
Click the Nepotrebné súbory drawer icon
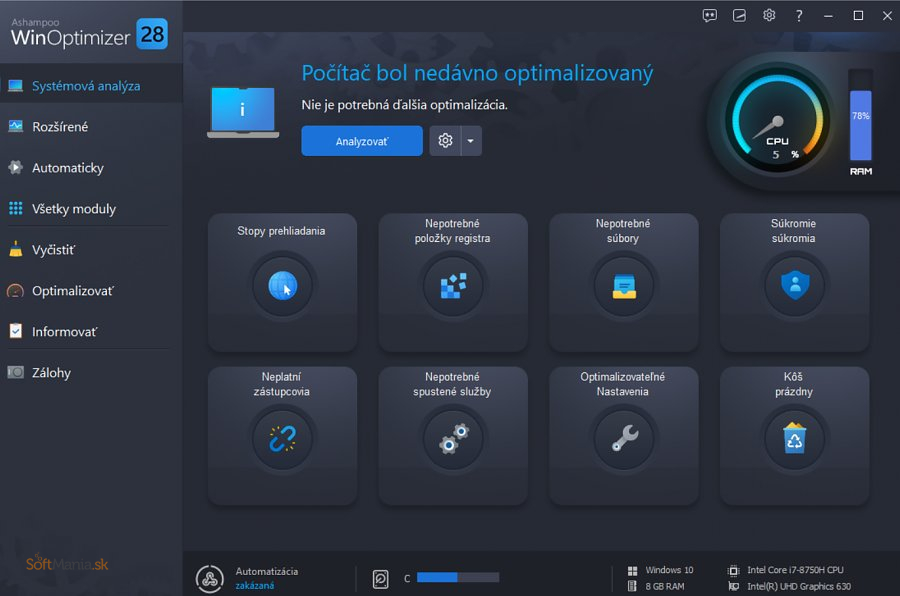(624, 286)
